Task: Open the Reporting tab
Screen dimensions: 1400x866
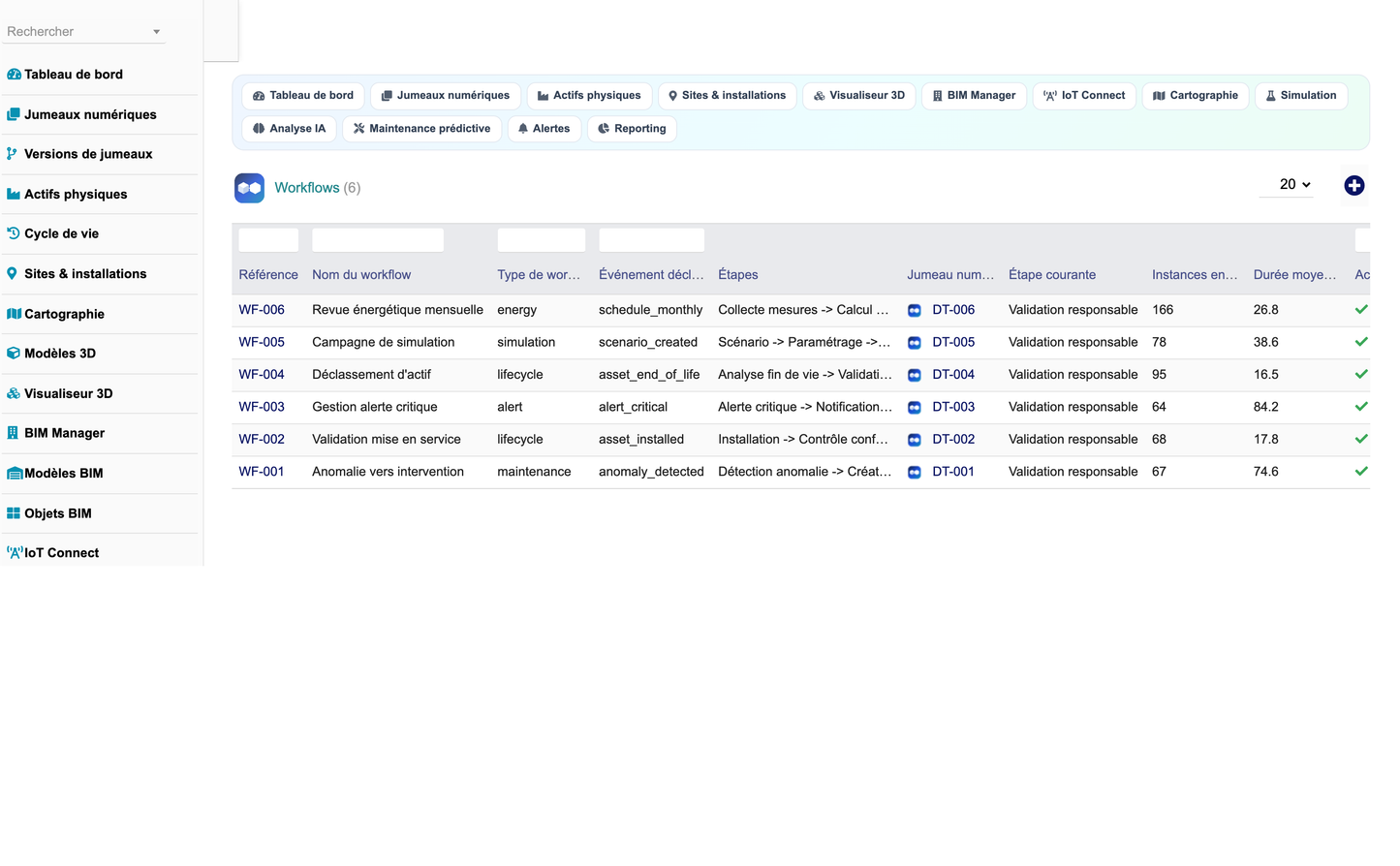Action: [x=632, y=129]
